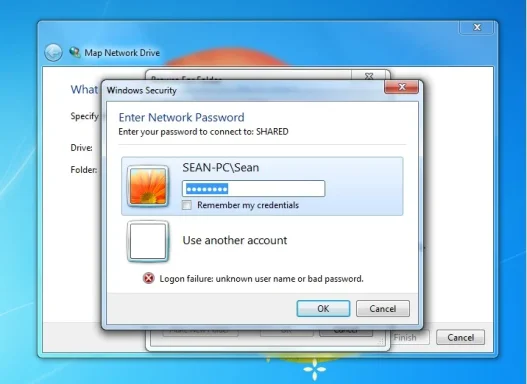This screenshot has width=527, height=384.
Task: Tick the Remember my credentials checkbox
Action: pyautogui.click(x=187, y=205)
